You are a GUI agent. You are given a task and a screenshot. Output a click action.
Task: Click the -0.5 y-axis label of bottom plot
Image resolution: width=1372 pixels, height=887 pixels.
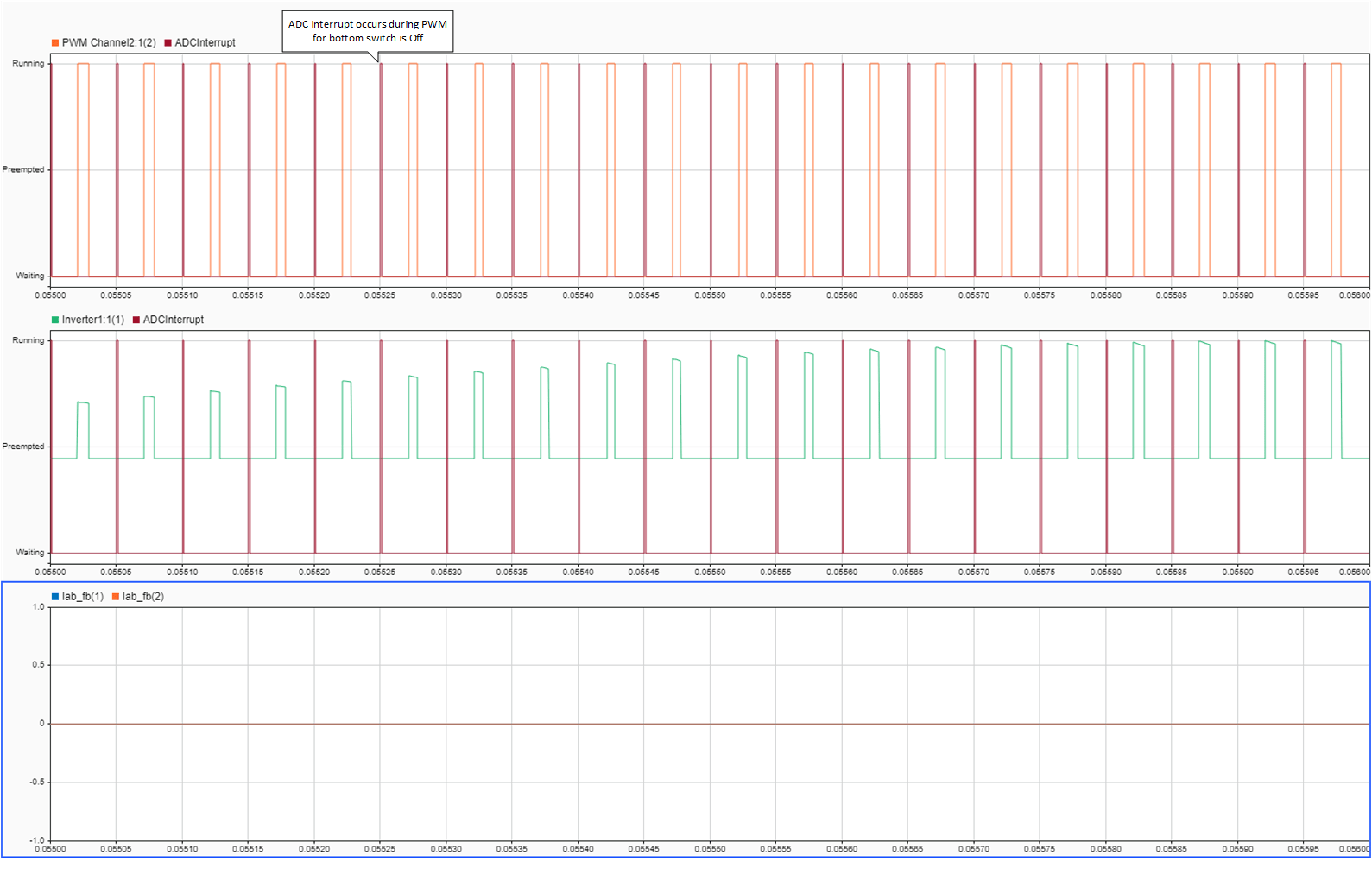tap(37, 782)
